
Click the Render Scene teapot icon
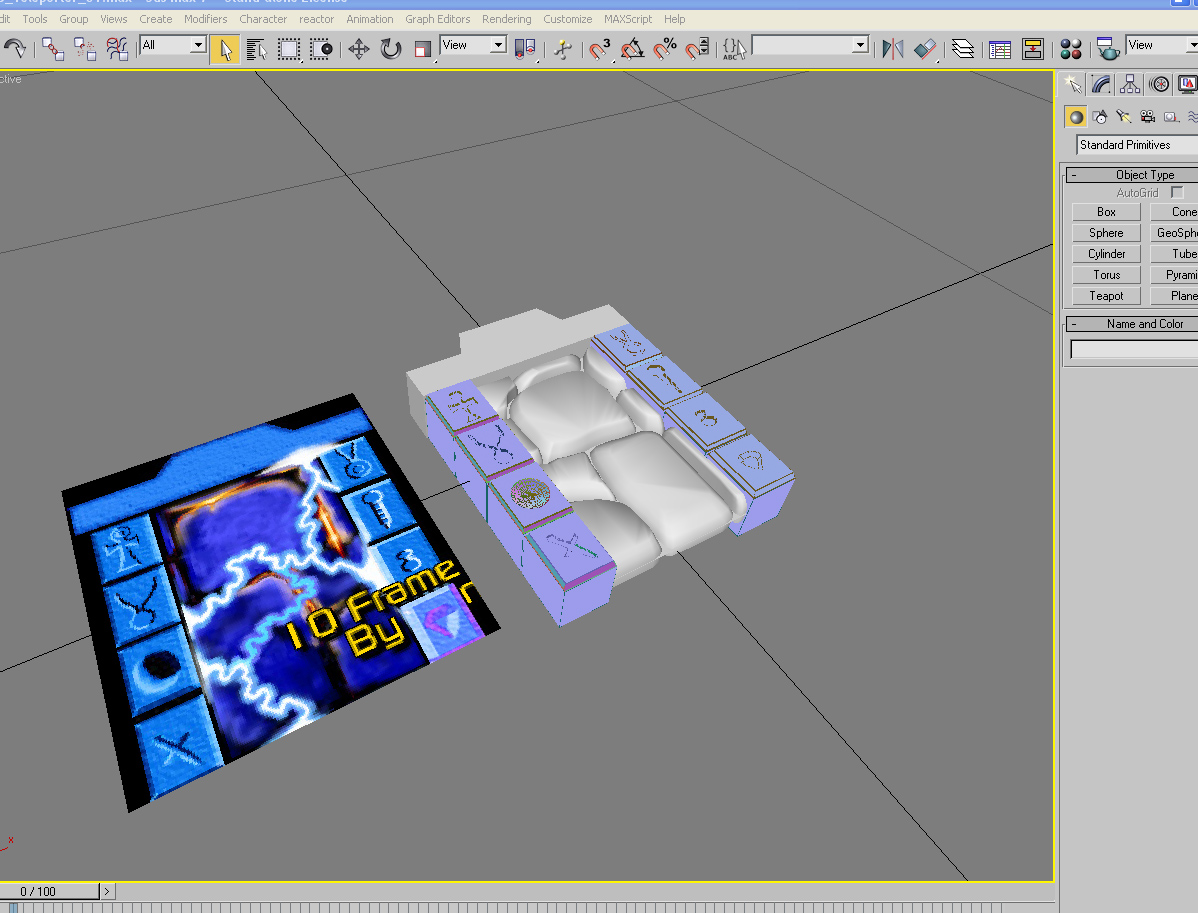pos(1108,50)
